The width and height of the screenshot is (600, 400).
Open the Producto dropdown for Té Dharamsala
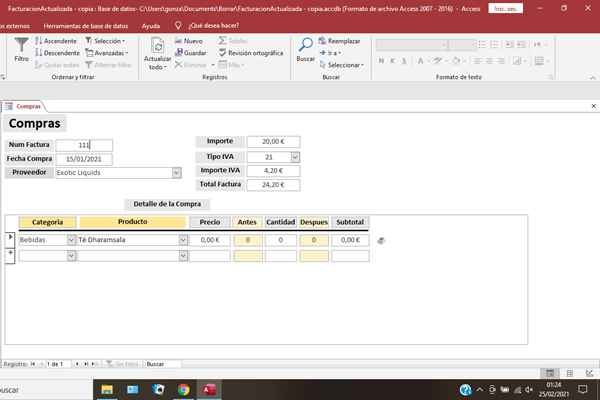click(x=183, y=240)
